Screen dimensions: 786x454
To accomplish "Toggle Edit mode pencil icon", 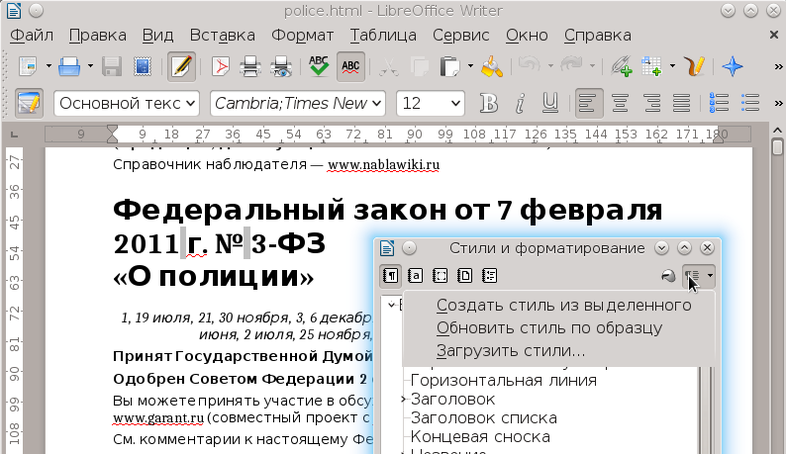I will click(181, 66).
